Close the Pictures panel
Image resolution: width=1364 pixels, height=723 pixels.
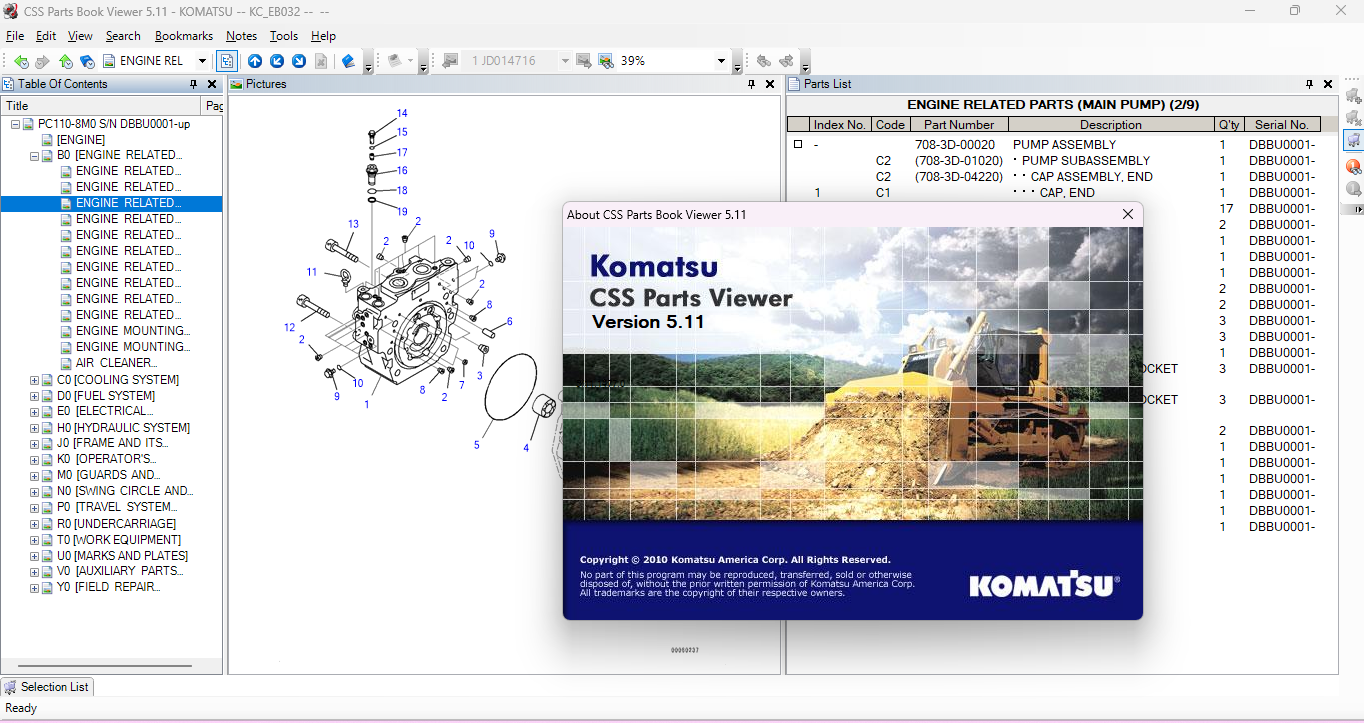770,84
